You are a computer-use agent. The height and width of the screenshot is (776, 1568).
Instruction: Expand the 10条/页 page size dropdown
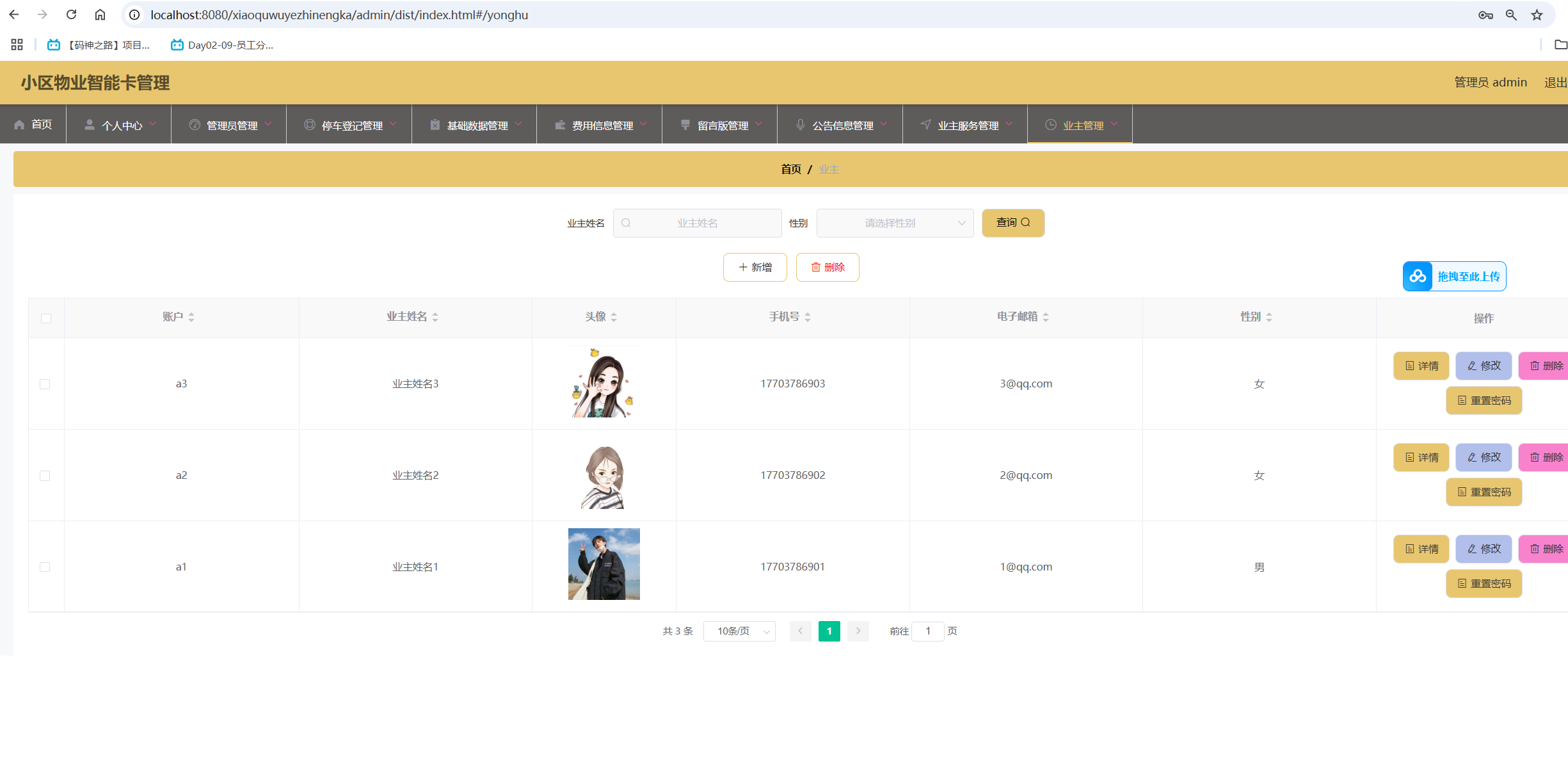click(x=739, y=631)
